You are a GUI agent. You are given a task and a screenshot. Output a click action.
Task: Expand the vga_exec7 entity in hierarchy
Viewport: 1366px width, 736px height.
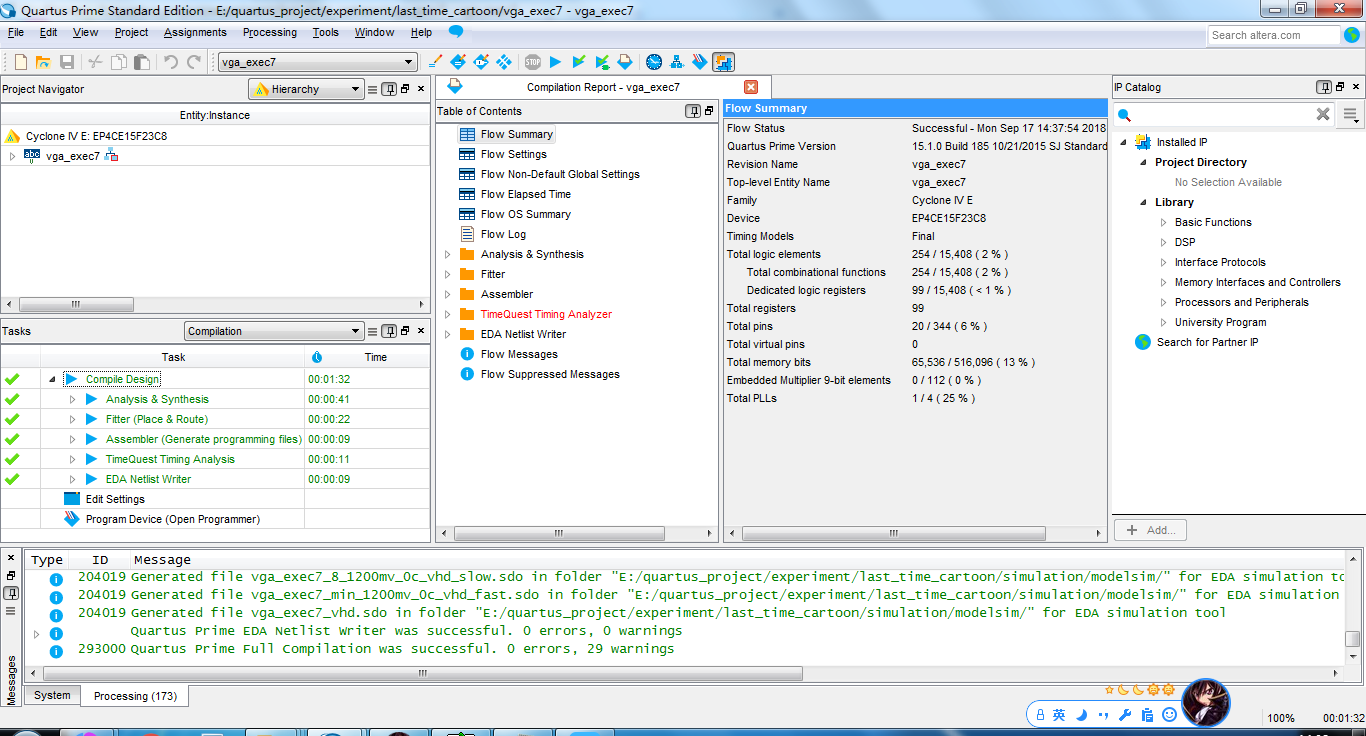click(12, 156)
